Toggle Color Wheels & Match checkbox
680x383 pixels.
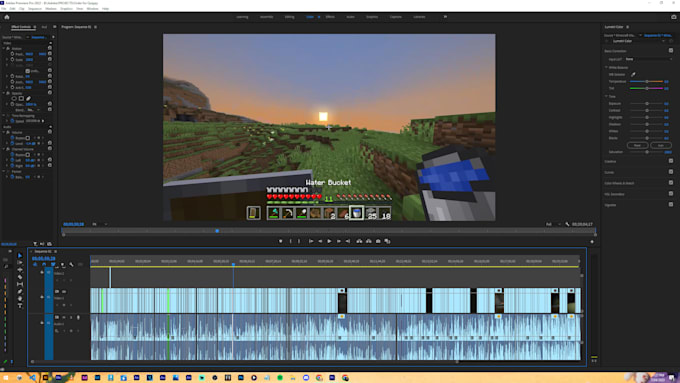[671, 183]
